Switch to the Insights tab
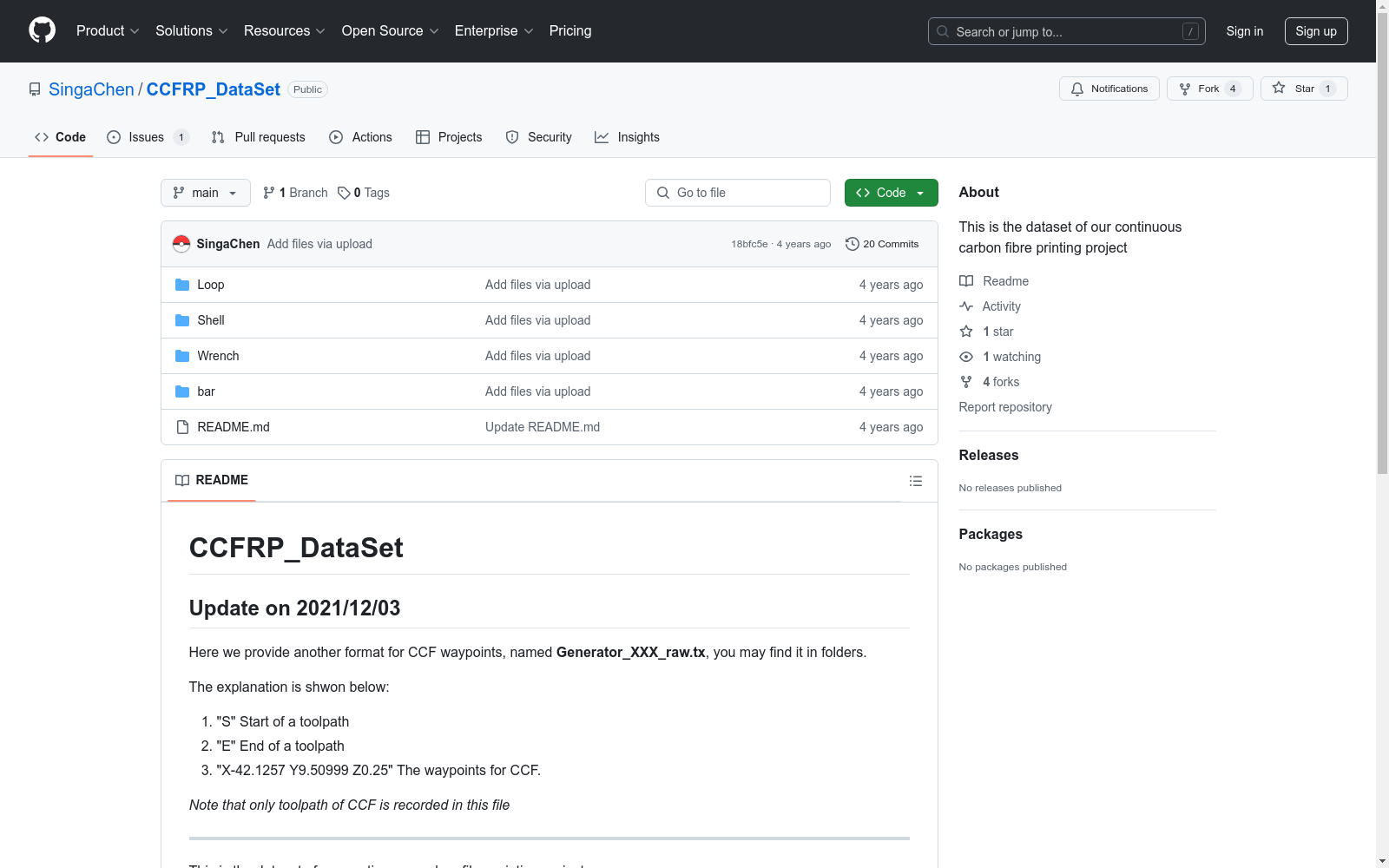 coord(627,137)
